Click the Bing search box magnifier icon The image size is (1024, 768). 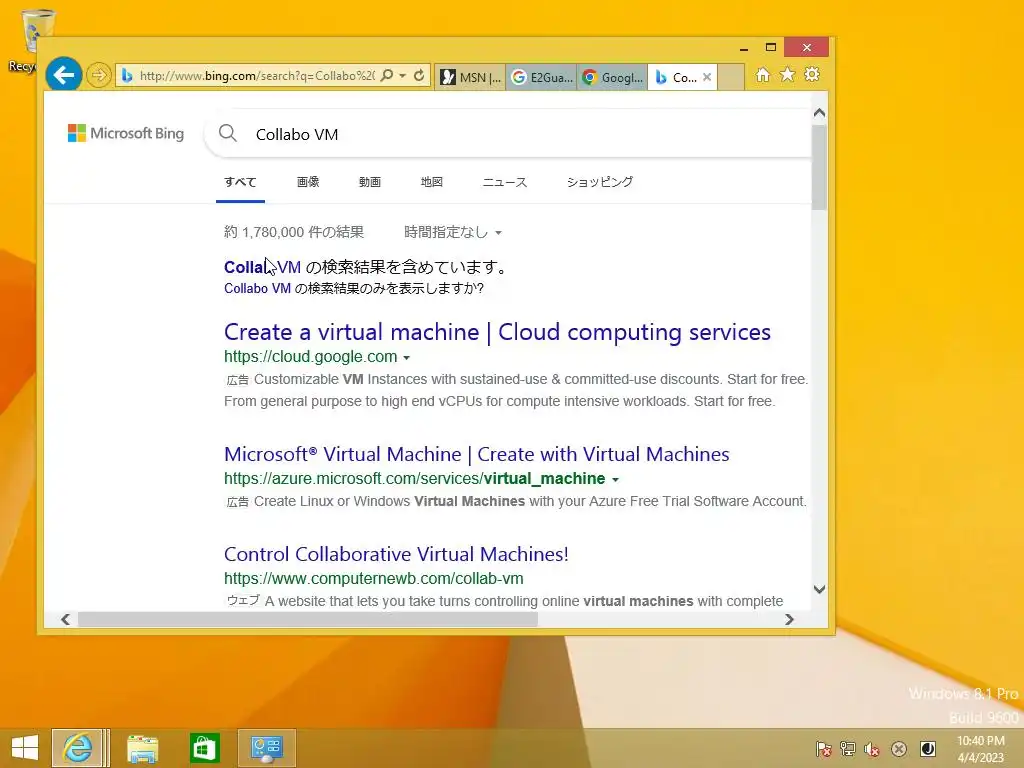(227, 133)
